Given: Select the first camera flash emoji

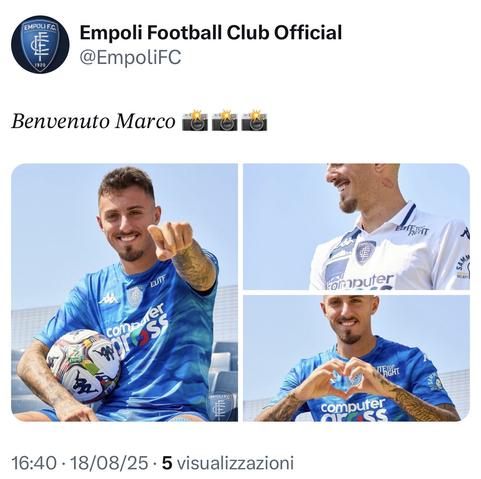Looking at the screenshot, I should [x=195, y=120].
